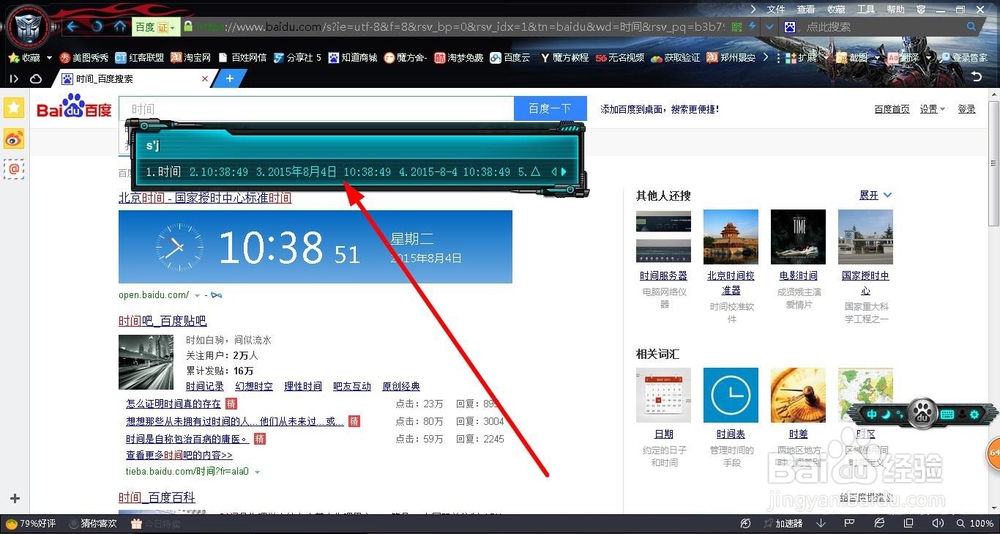The image size is (1000, 534).
Task: Open the Weibo sidebar icon
Action: [14, 138]
